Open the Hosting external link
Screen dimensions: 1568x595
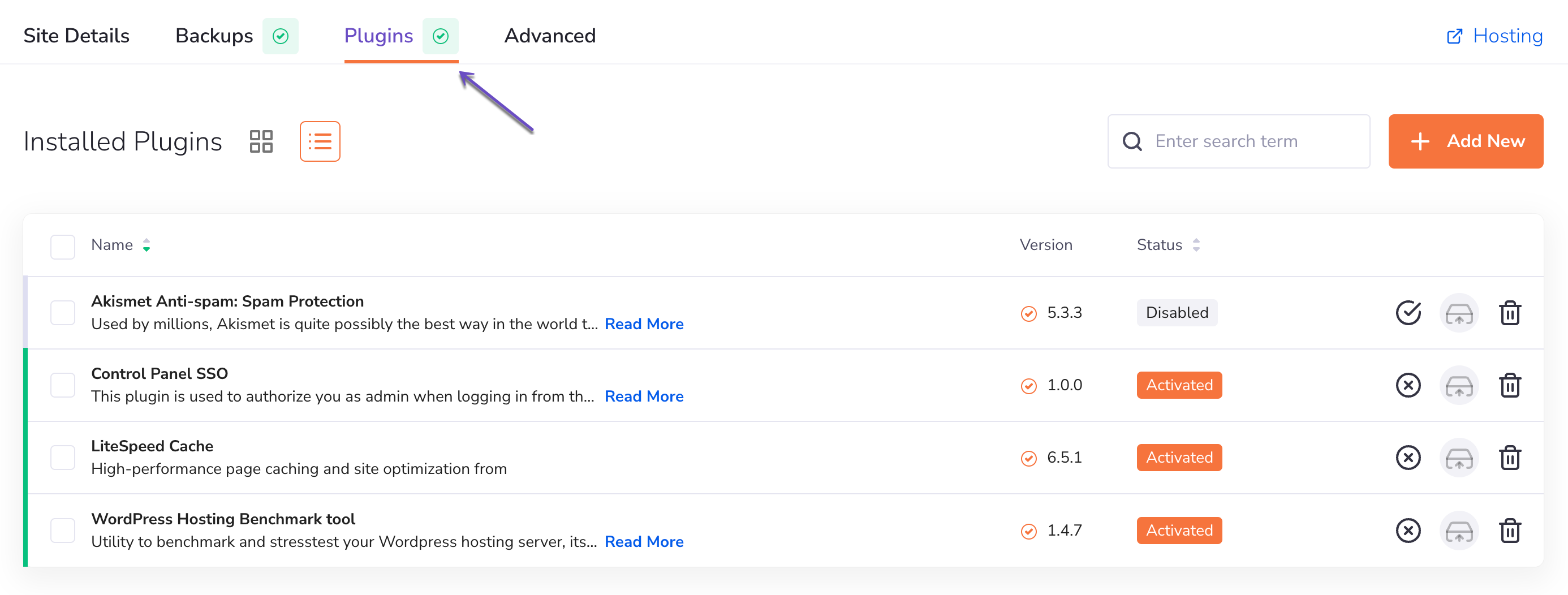tap(1494, 36)
